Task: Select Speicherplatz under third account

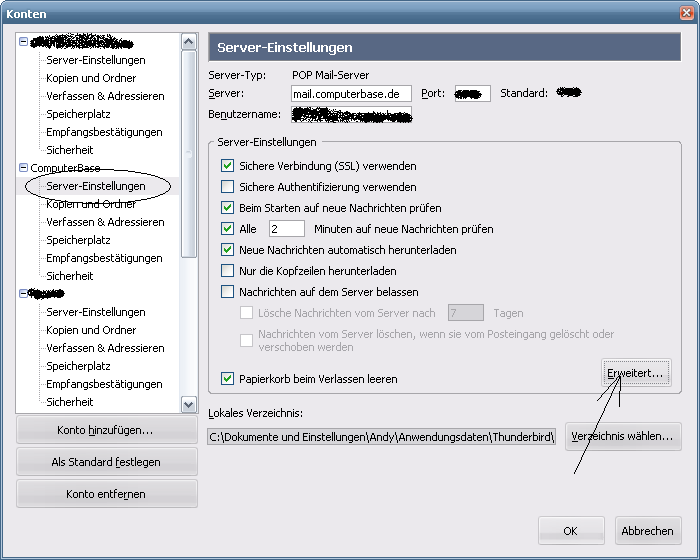Action: click(x=79, y=366)
